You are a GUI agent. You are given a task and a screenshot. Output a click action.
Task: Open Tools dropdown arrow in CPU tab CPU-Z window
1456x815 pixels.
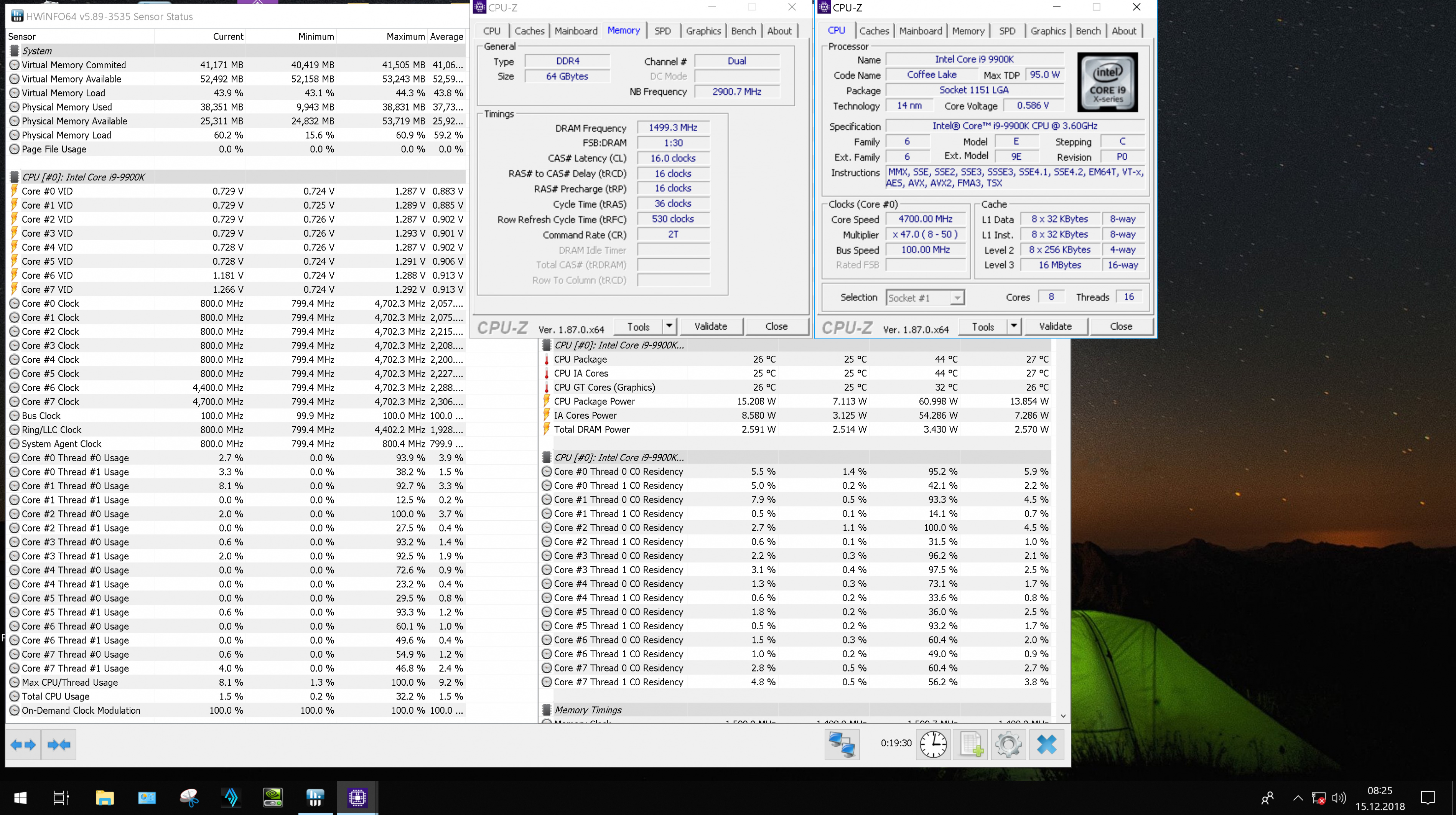coord(1013,326)
